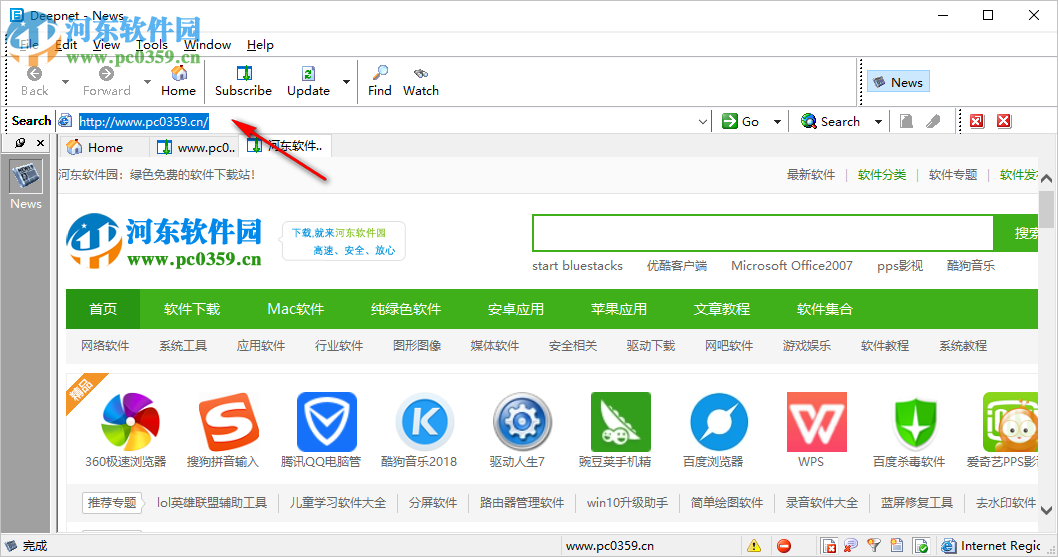Click the Internet zone icon in status bar

click(x=949, y=546)
